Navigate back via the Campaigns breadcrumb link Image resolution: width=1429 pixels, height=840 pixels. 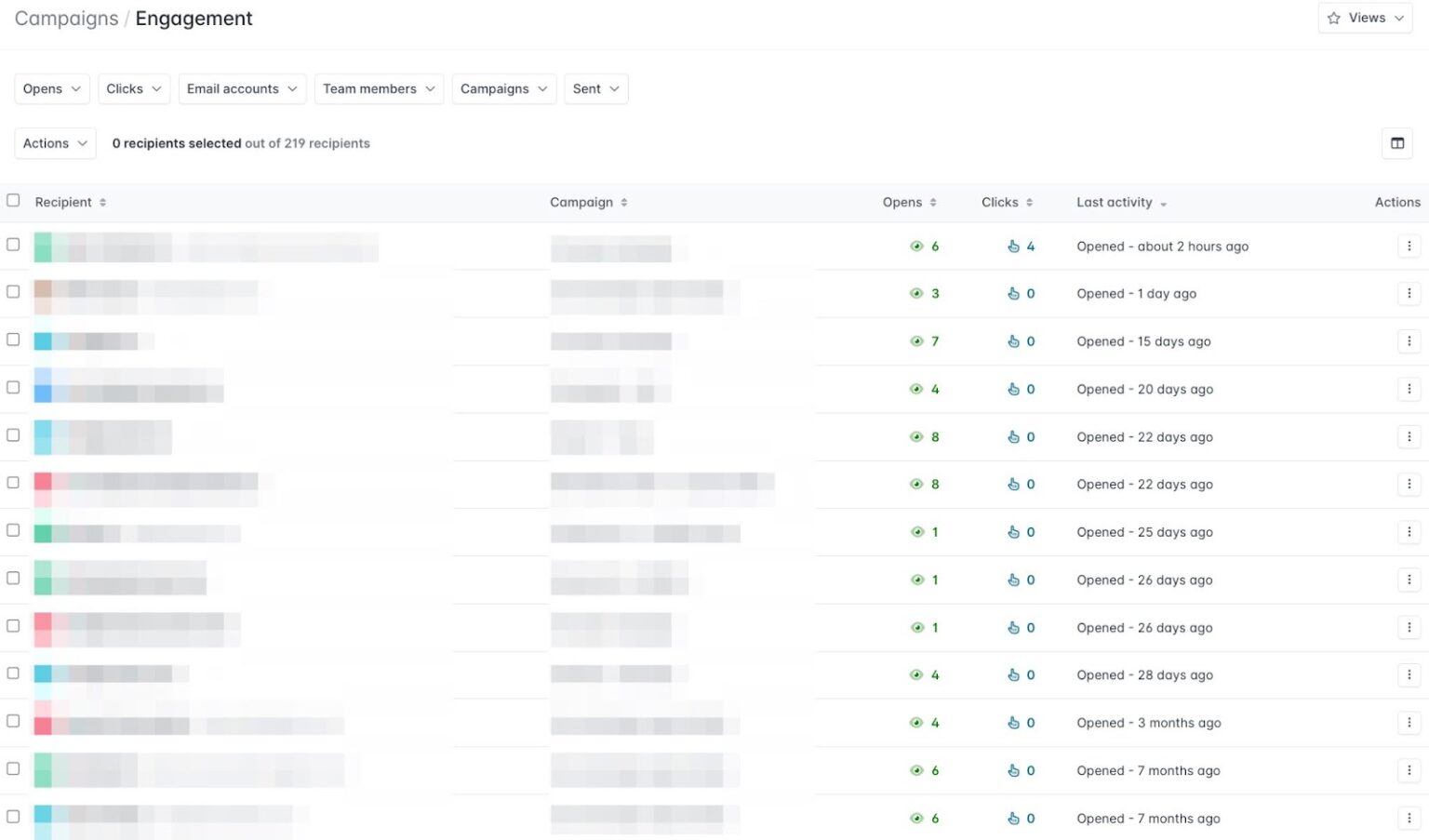[66, 18]
